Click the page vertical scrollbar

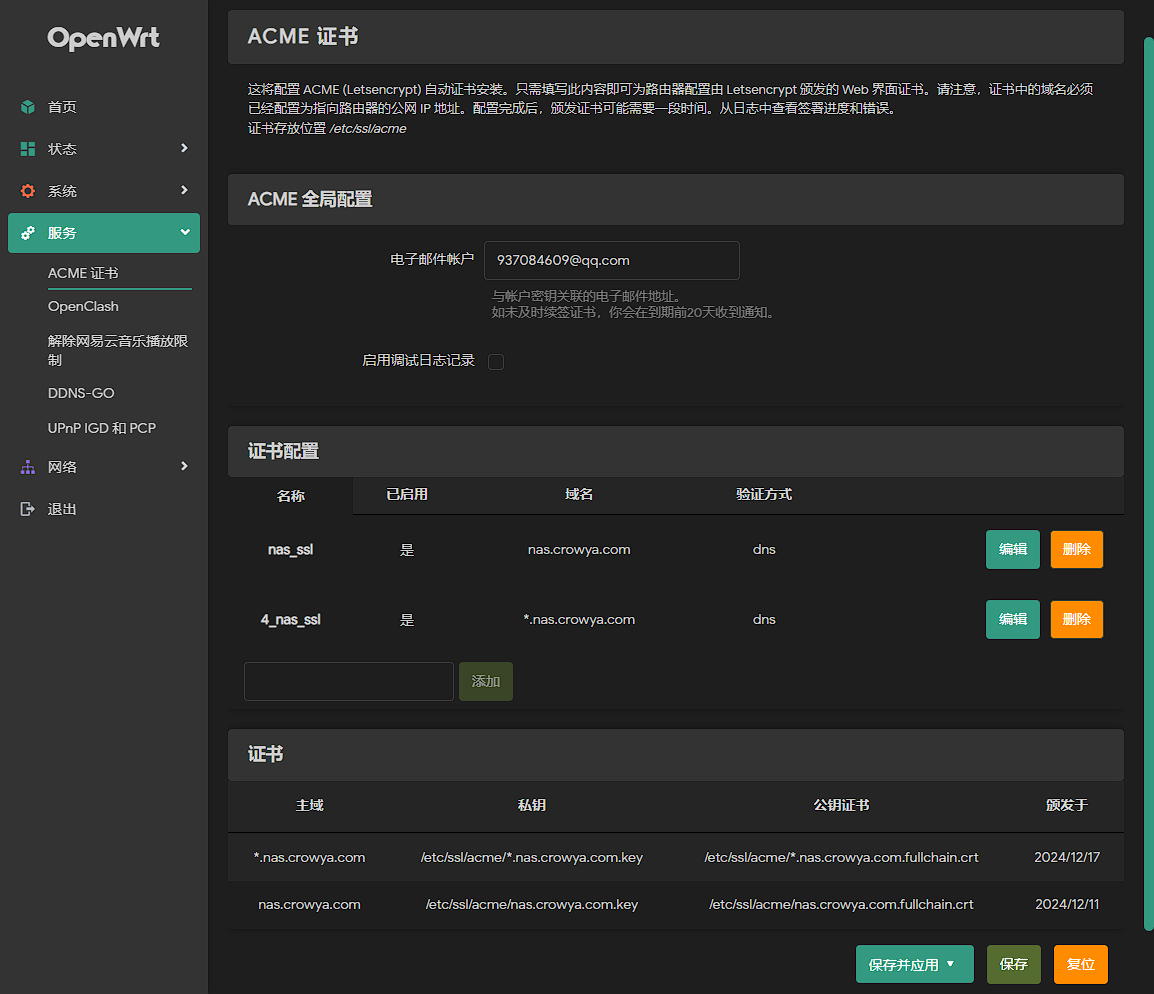1148,483
